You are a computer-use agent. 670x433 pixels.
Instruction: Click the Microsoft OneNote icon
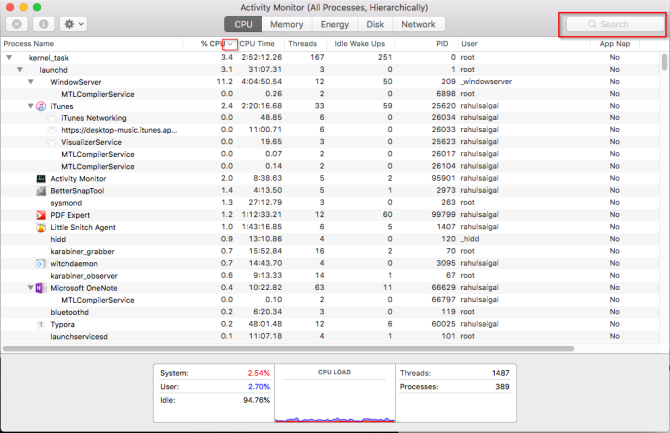coord(41,288)
